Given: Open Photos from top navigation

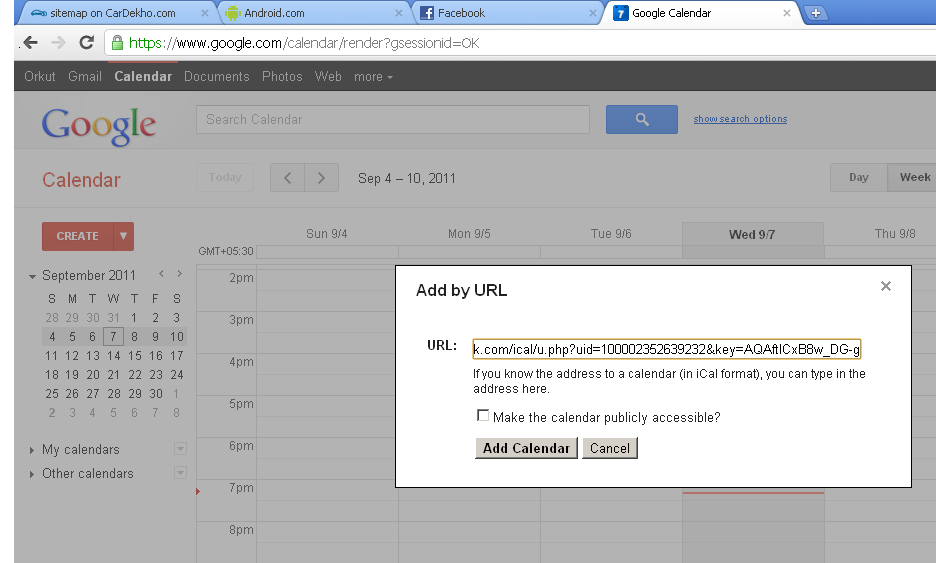Looking at the screenshot, I should (x=282, y=76).
